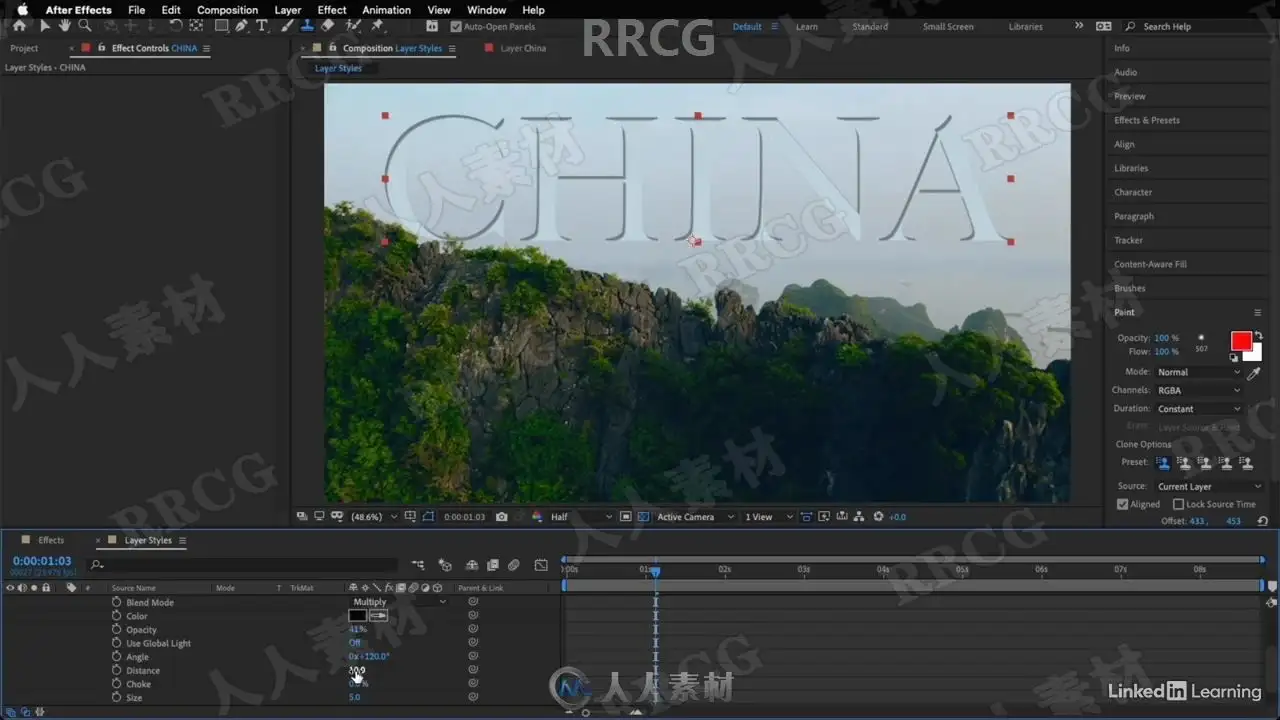Switch to the Effects timeline tab

pos(51,540)
